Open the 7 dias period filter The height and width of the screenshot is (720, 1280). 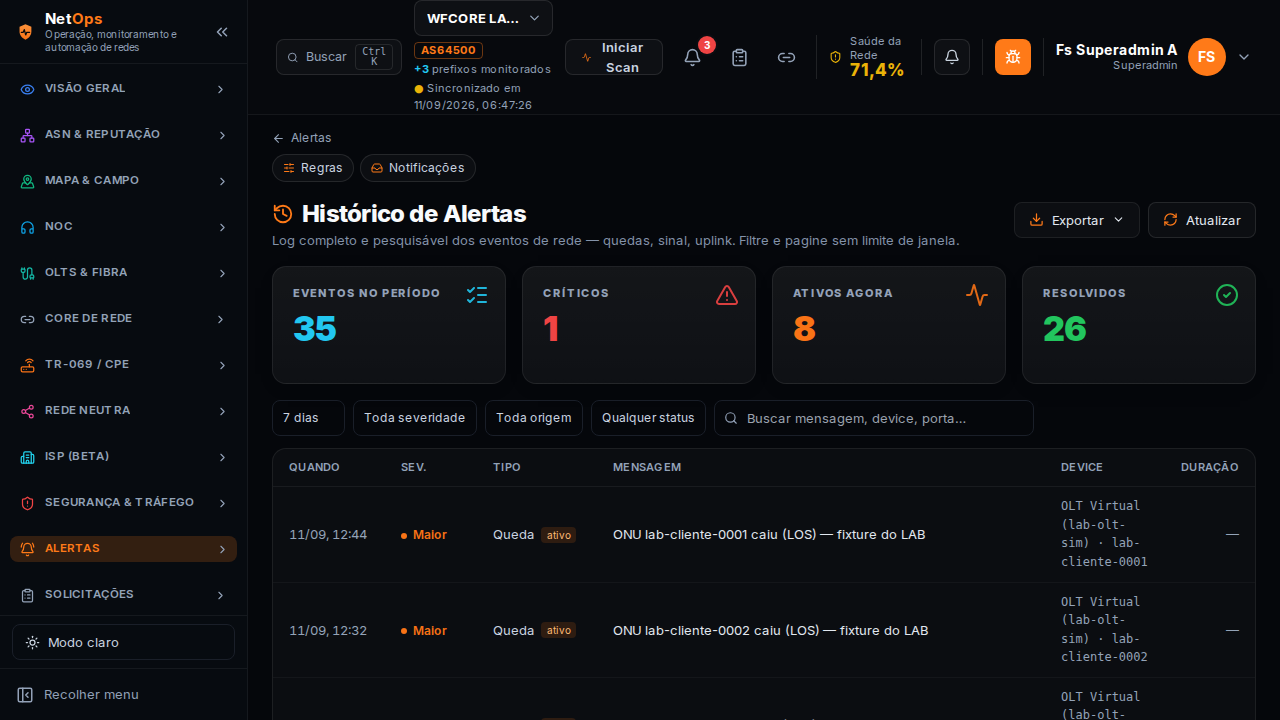(x=308, y=418)
